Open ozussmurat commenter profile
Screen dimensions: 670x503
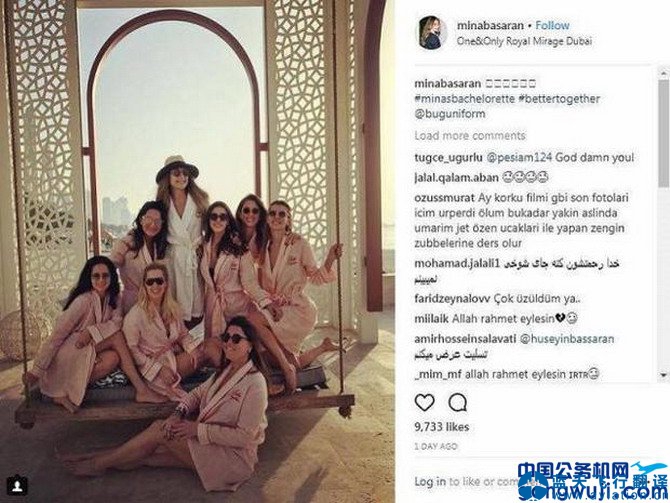pos(444,198)
